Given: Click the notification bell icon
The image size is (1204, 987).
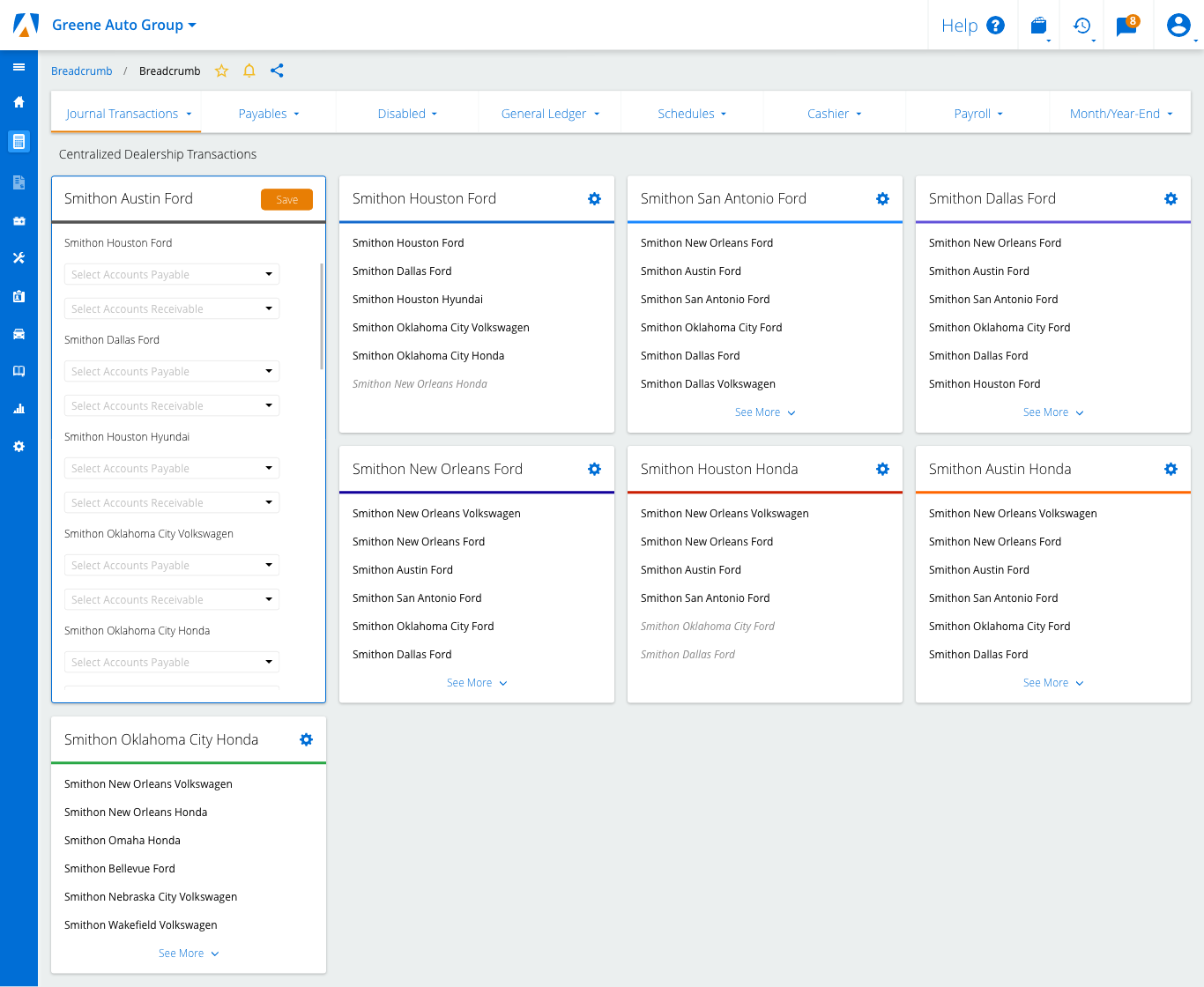Looking at the screenshot, I should click(x=249, y=71).
